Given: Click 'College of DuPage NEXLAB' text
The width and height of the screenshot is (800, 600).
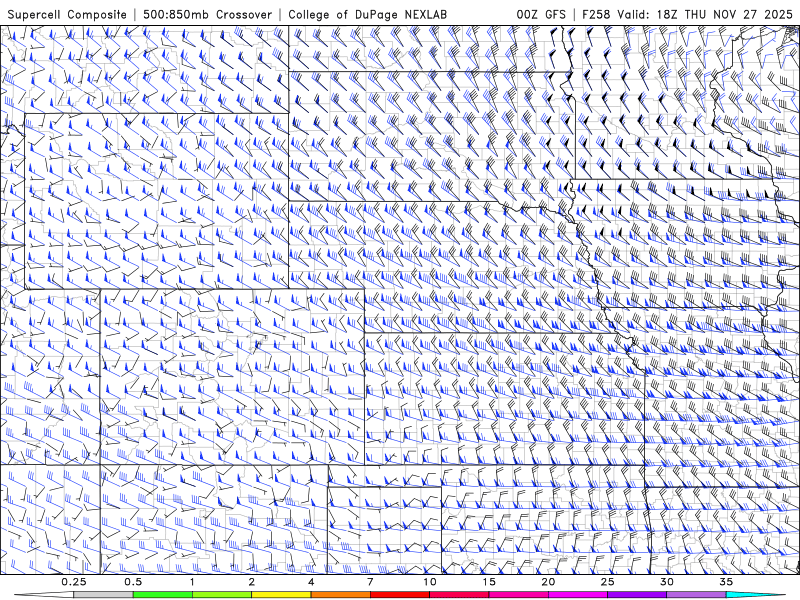Looking at the screenshot, I should click(x=367, y=14).
